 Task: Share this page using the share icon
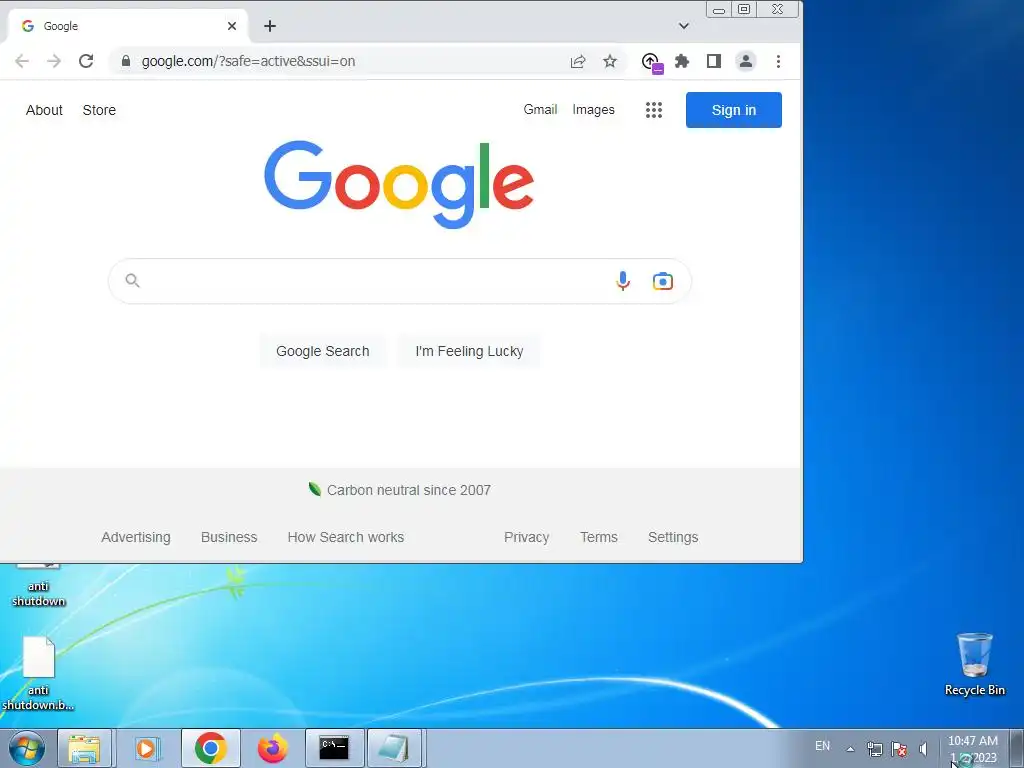[x=578, y=61]
